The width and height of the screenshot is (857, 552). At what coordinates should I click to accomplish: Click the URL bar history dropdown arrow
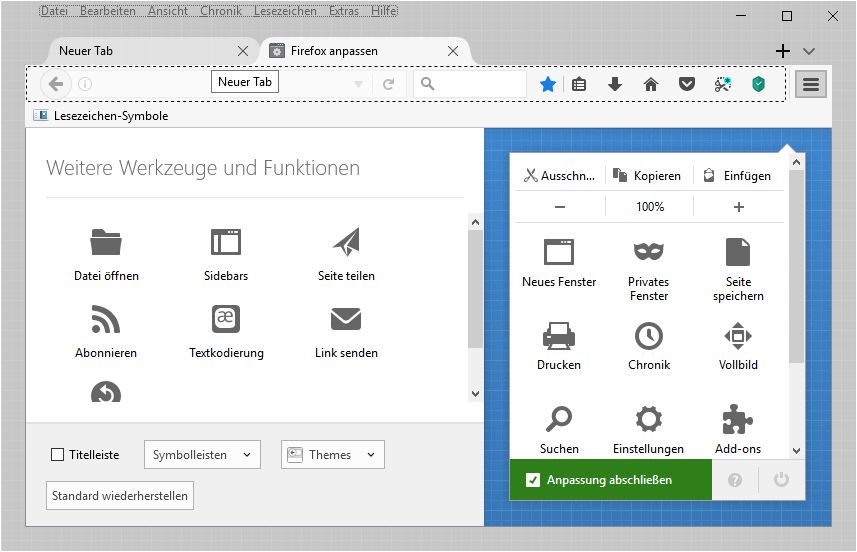[x=358, y=84]
